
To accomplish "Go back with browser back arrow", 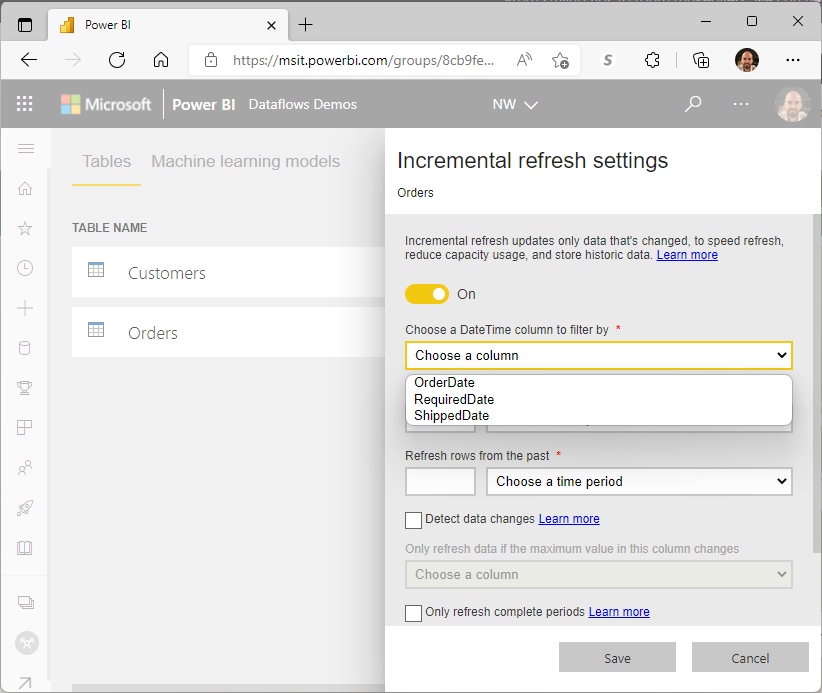I will [x=29, y=60].
